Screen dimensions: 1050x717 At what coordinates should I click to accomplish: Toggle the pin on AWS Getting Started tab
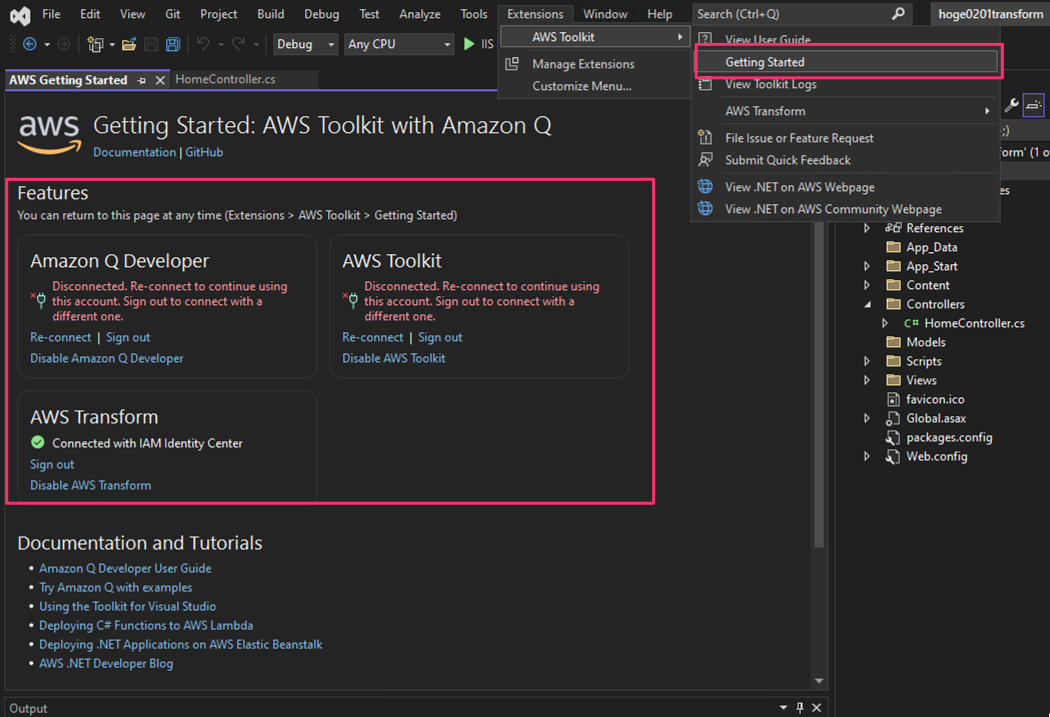click(x=142, y=80)
